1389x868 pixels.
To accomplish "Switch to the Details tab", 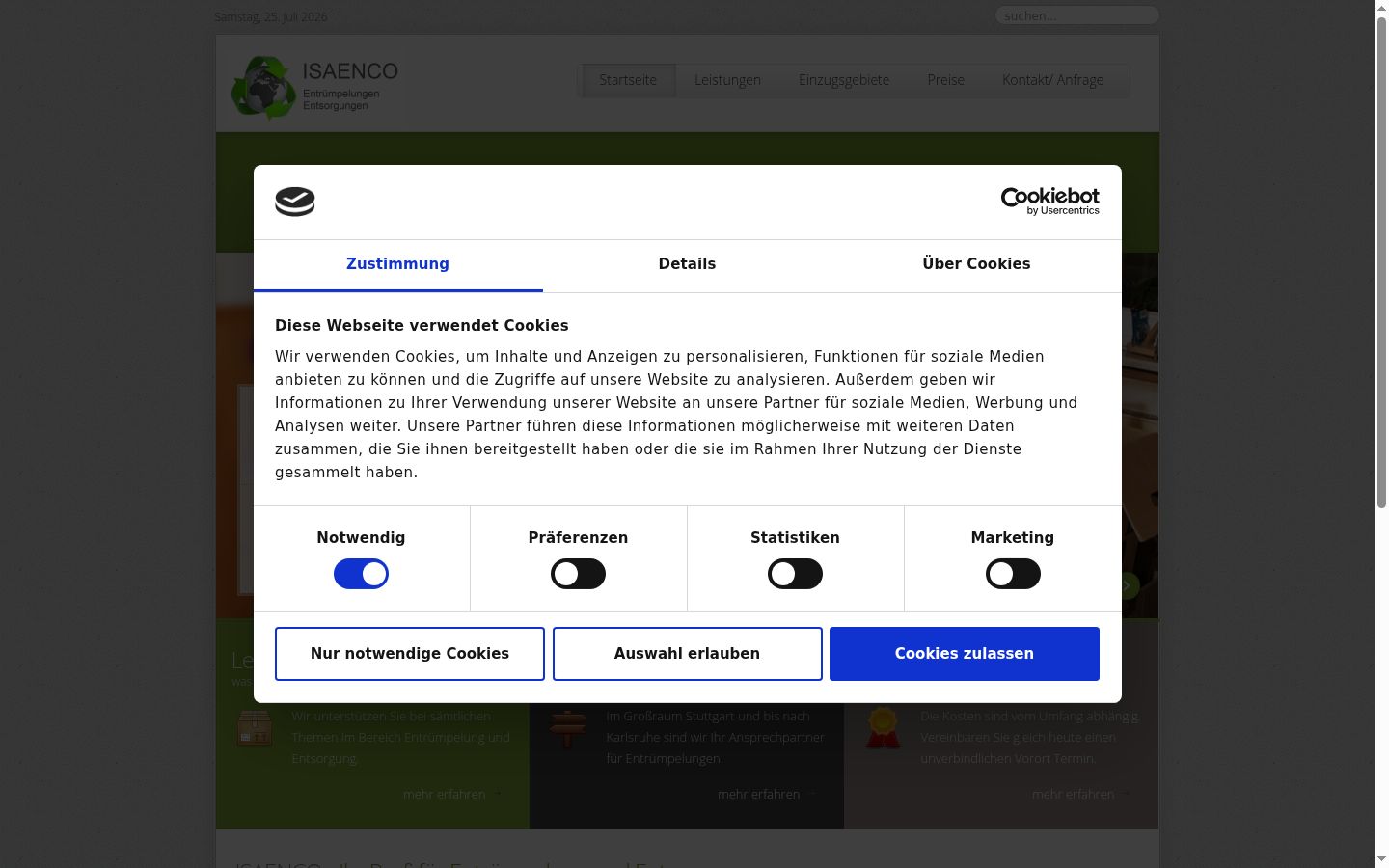I will 687,265.
